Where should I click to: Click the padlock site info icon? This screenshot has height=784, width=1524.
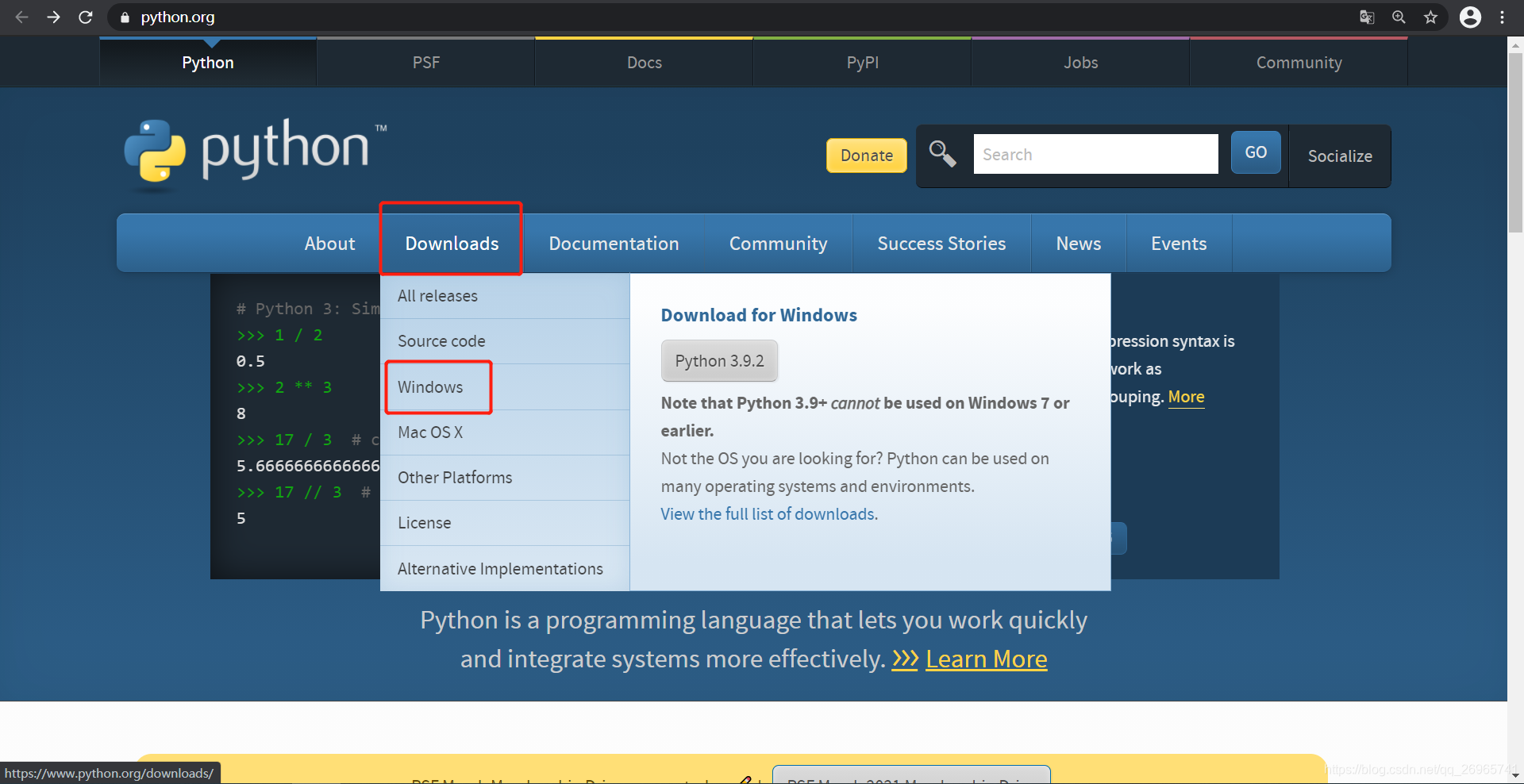[x=125, y=17]
